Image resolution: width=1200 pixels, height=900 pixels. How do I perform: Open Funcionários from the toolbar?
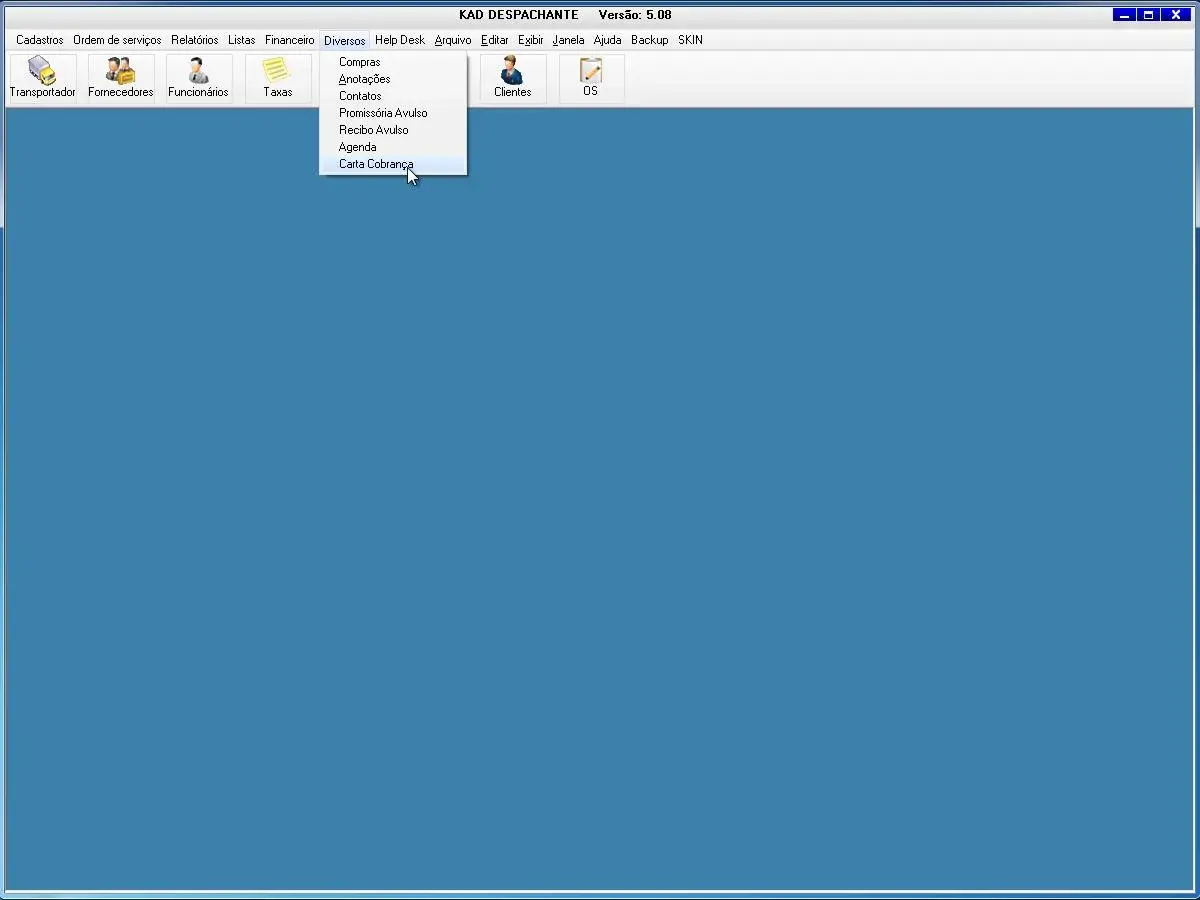(x=198, y=78)
